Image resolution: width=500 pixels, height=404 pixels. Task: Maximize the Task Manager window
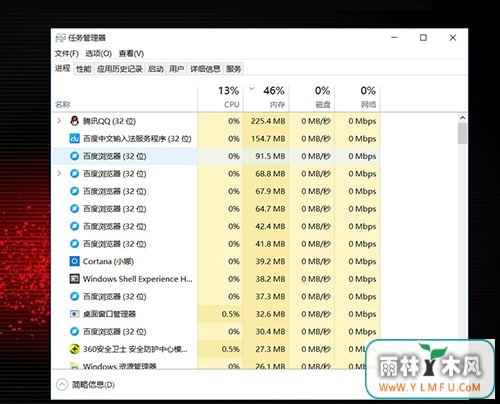coord(423,38)
